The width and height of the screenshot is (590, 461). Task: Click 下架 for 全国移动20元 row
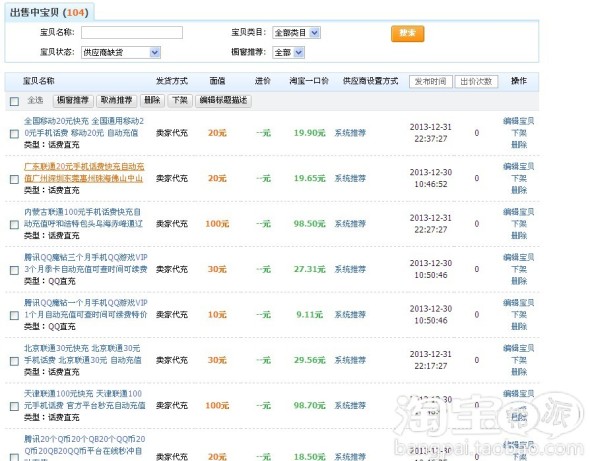pos(519,133)
